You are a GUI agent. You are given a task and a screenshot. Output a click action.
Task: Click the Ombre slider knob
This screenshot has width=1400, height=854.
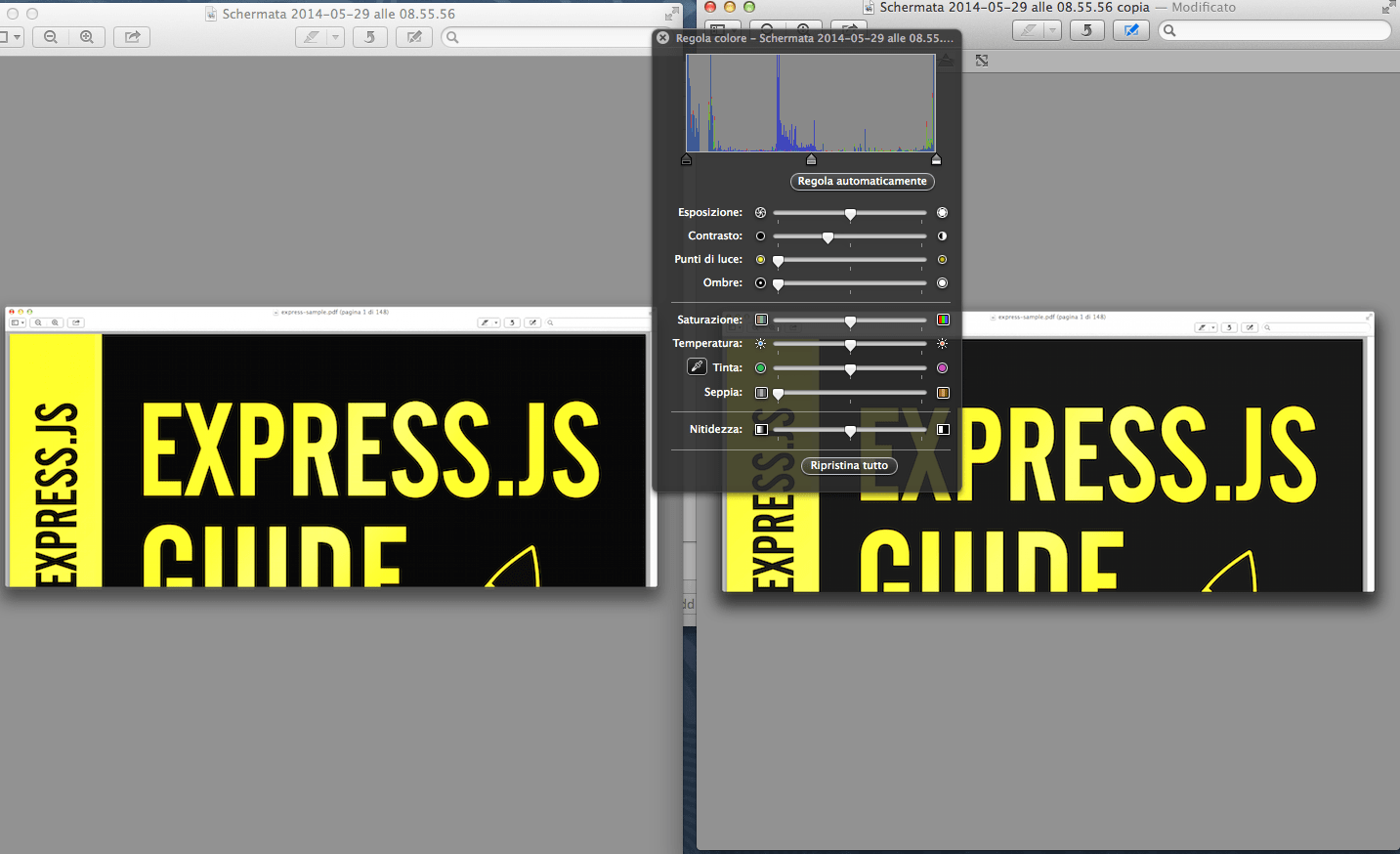point(778,283)
